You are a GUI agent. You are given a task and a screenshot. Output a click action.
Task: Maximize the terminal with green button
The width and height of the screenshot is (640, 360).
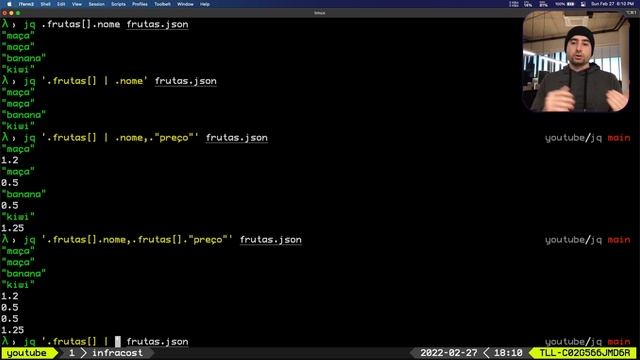pos(18,13)
